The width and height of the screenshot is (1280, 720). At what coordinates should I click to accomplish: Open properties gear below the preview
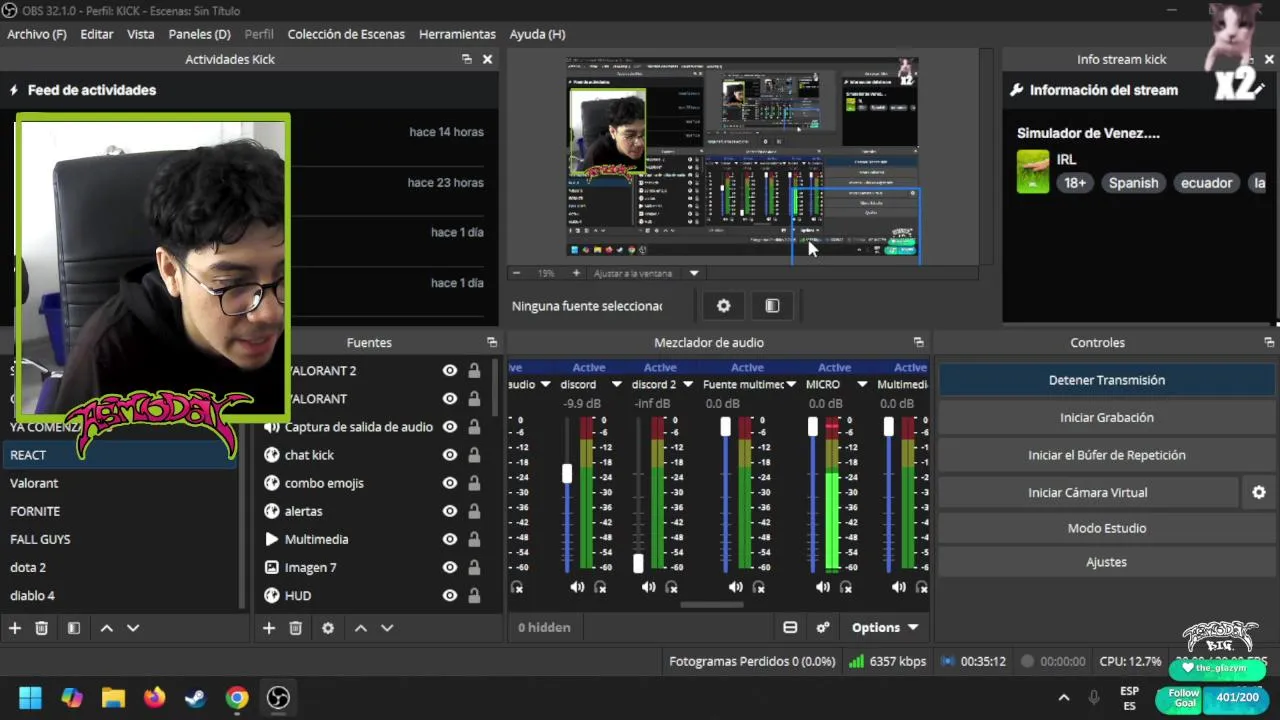(723, 306)
